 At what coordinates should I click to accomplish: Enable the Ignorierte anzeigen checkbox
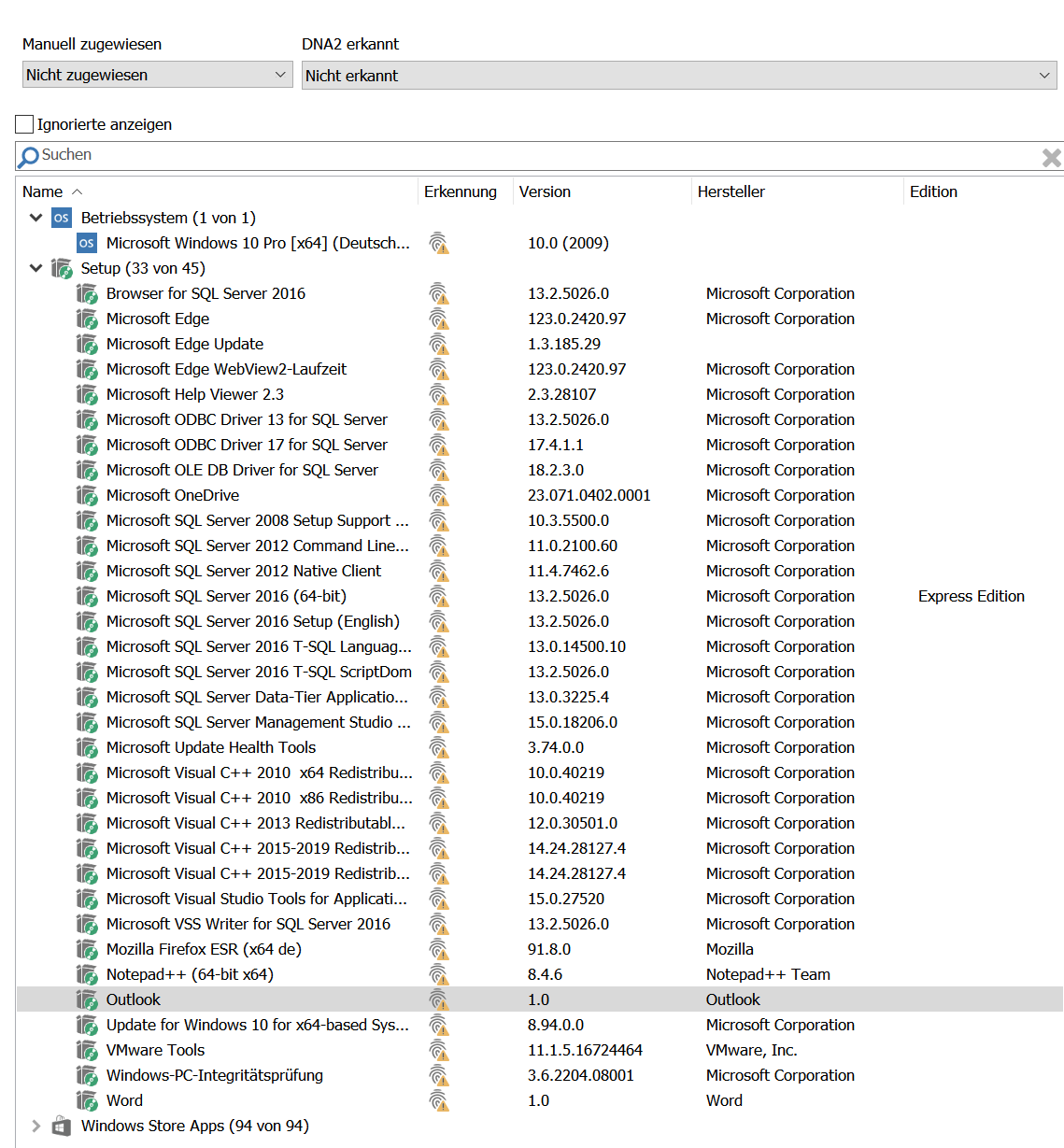[23, 123]
